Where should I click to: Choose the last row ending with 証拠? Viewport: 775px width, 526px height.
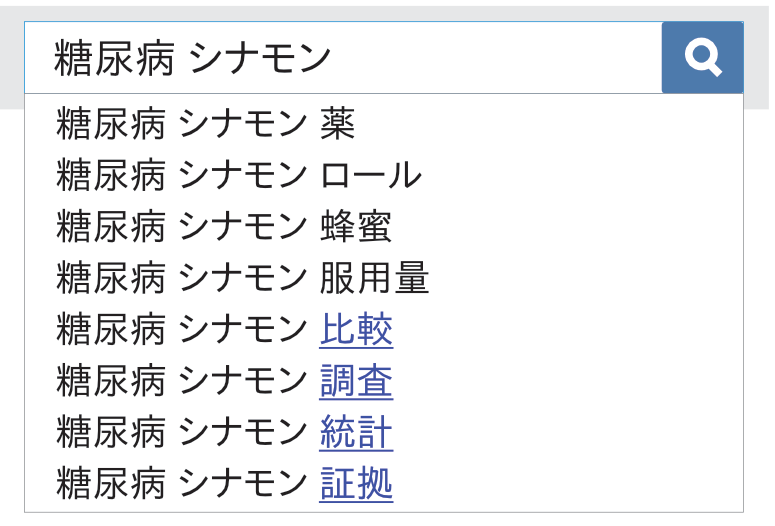tap(384, 483)
